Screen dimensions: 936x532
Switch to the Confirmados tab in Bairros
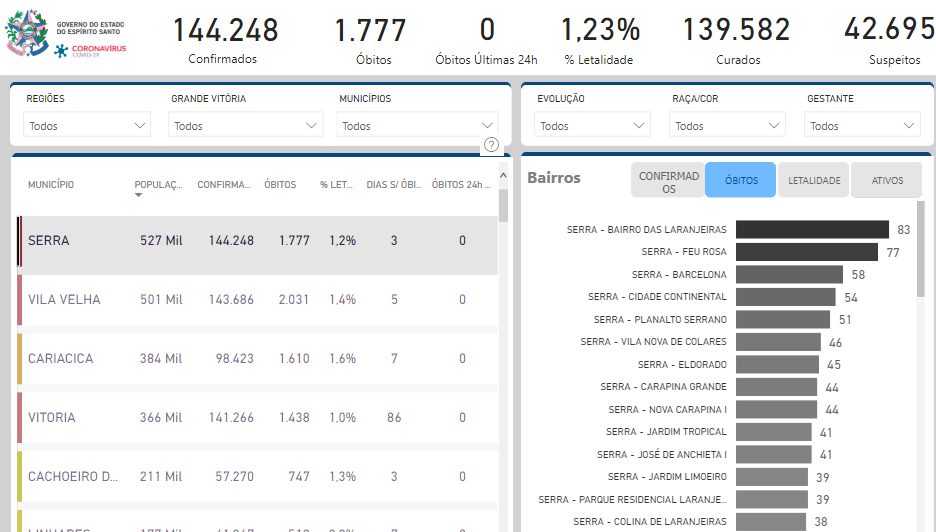[668, 180]
